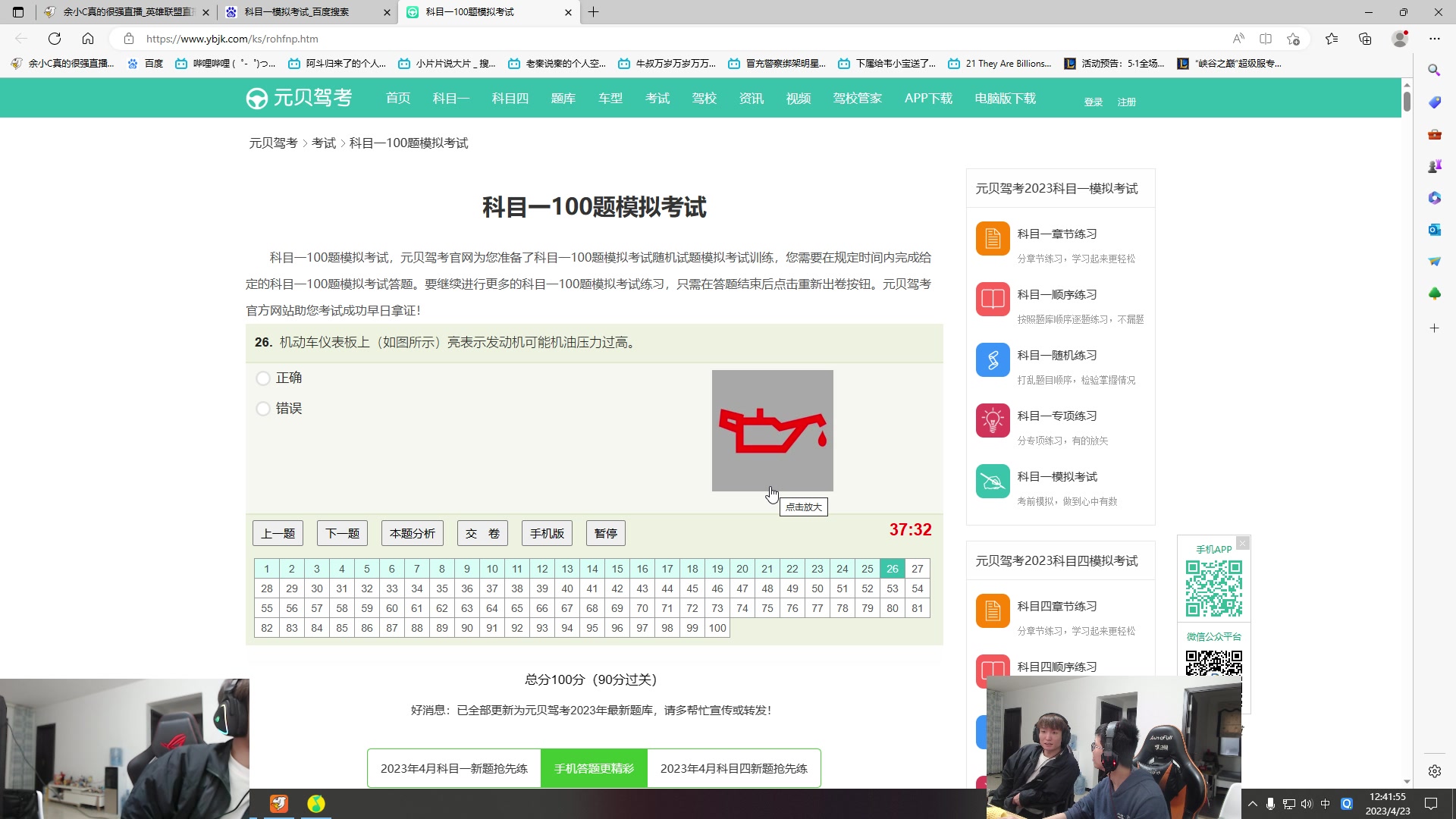Switch to the 手机答题更精彩 tab

pyautogui.click(x=594, y=767)
